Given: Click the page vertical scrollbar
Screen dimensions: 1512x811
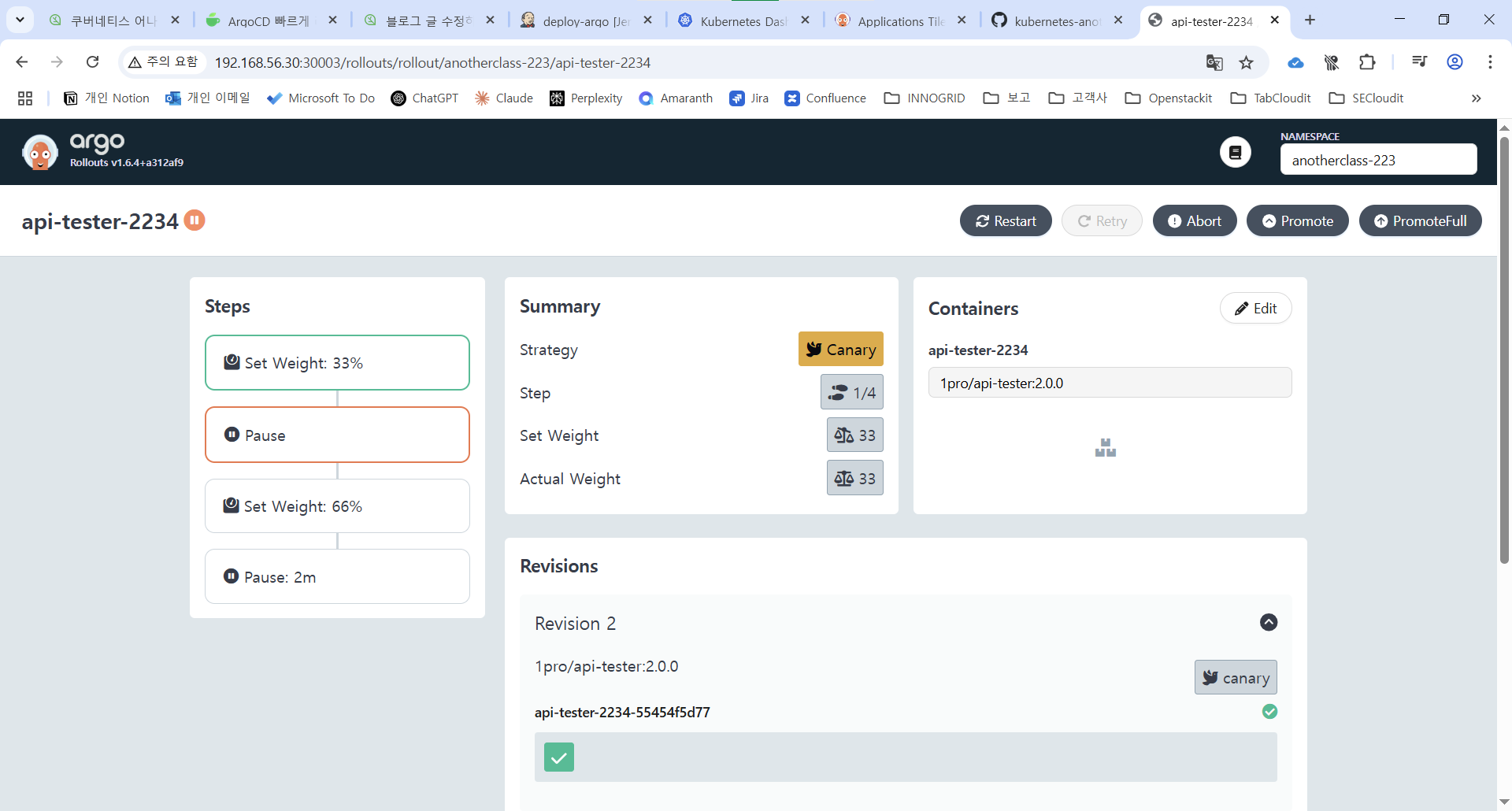Looking at the screenshot, I should (x=1504, y=350).
